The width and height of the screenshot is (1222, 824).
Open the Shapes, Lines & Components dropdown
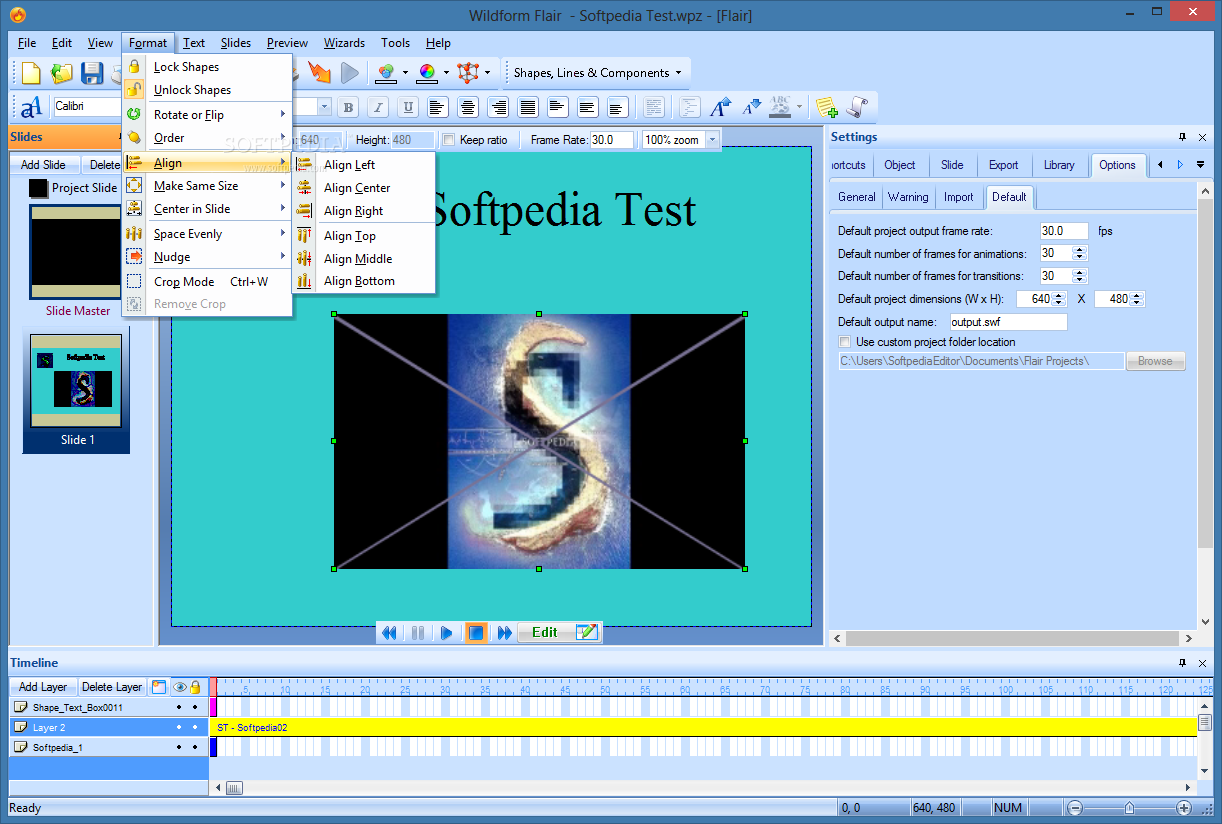point(597,73)
